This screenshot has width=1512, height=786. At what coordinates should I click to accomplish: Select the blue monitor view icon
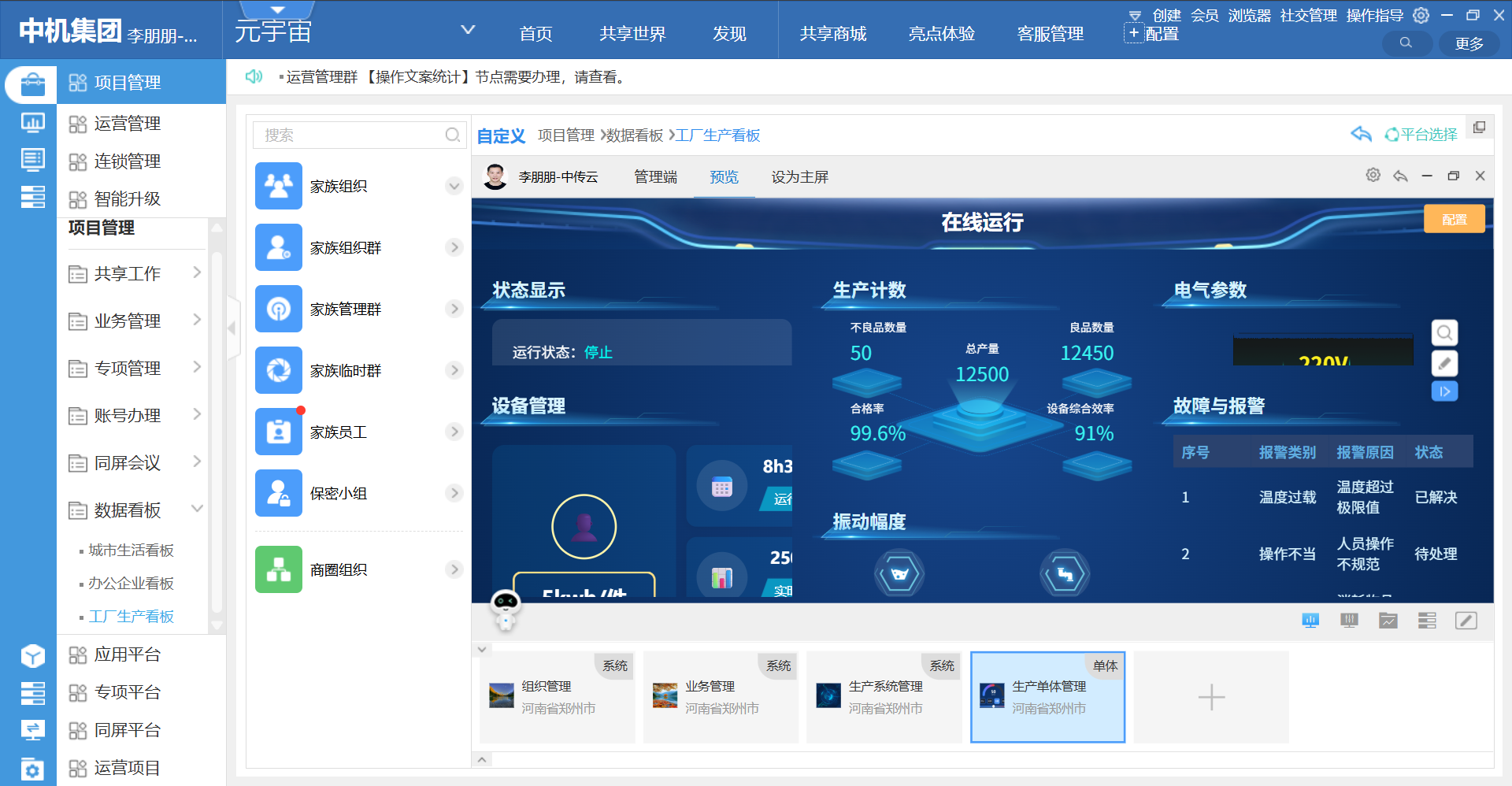point(1310,621)
